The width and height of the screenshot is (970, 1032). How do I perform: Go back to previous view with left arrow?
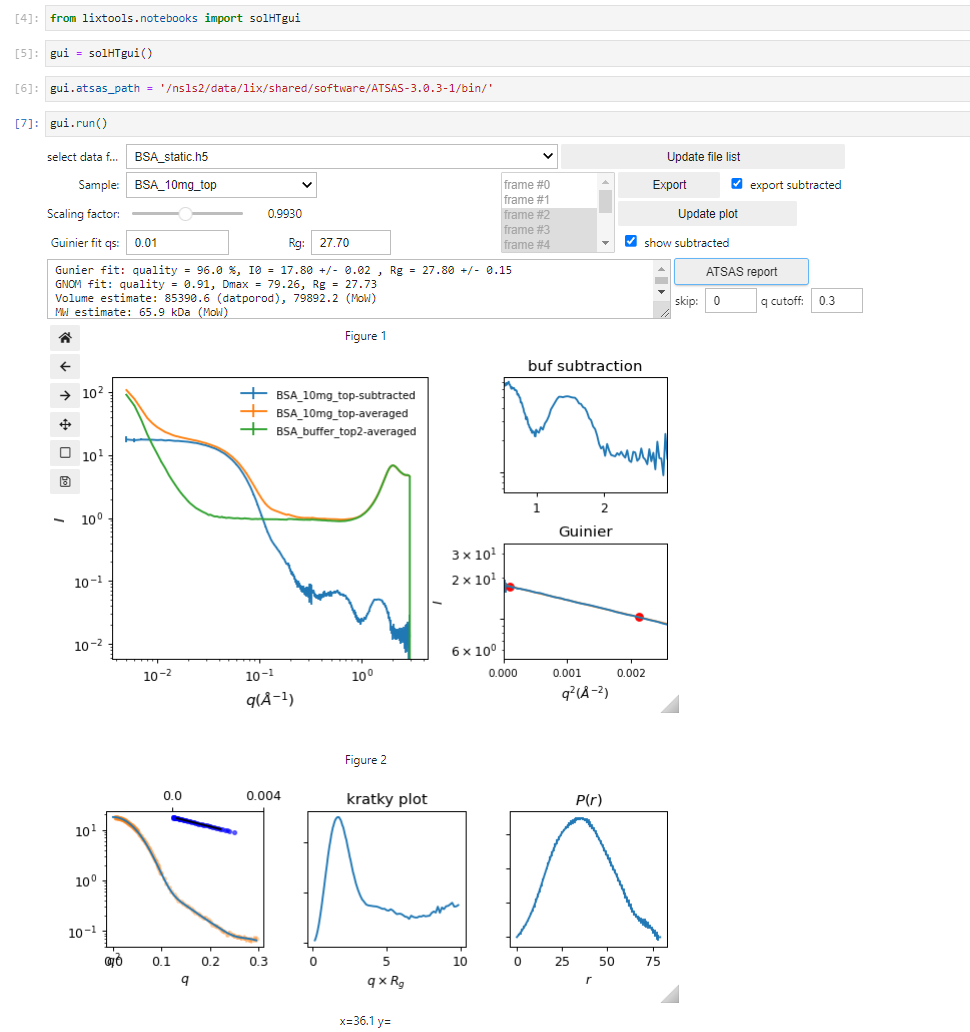[65, 367]
